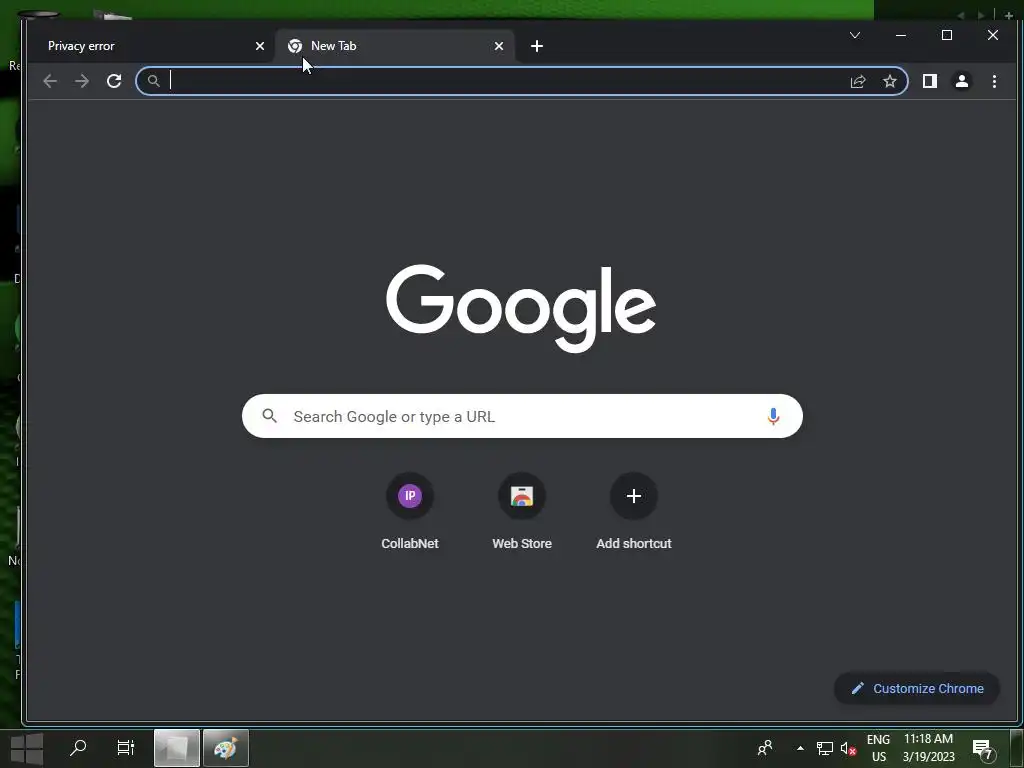Image resolution: width=1024 pixels, height=768 pixels.
Task: Open the Windows Start menu
Action: (27, 748)
